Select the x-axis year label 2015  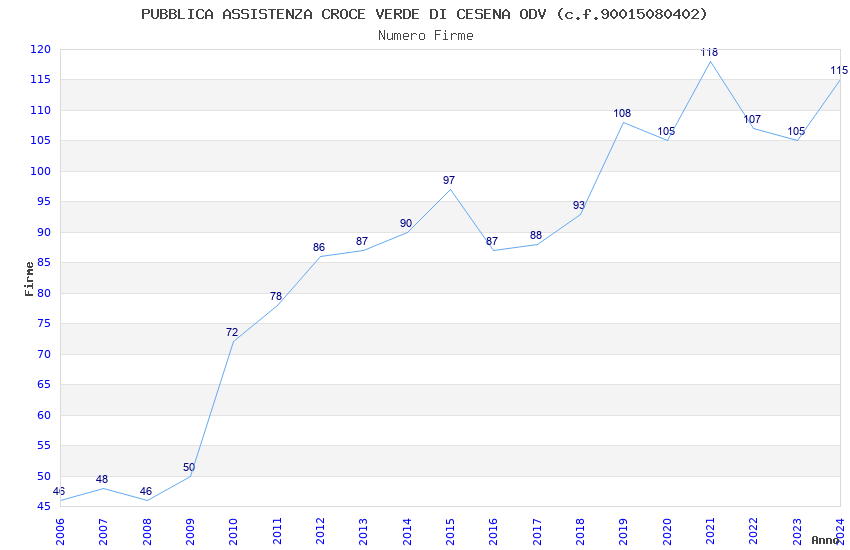(x=450, y=532)
